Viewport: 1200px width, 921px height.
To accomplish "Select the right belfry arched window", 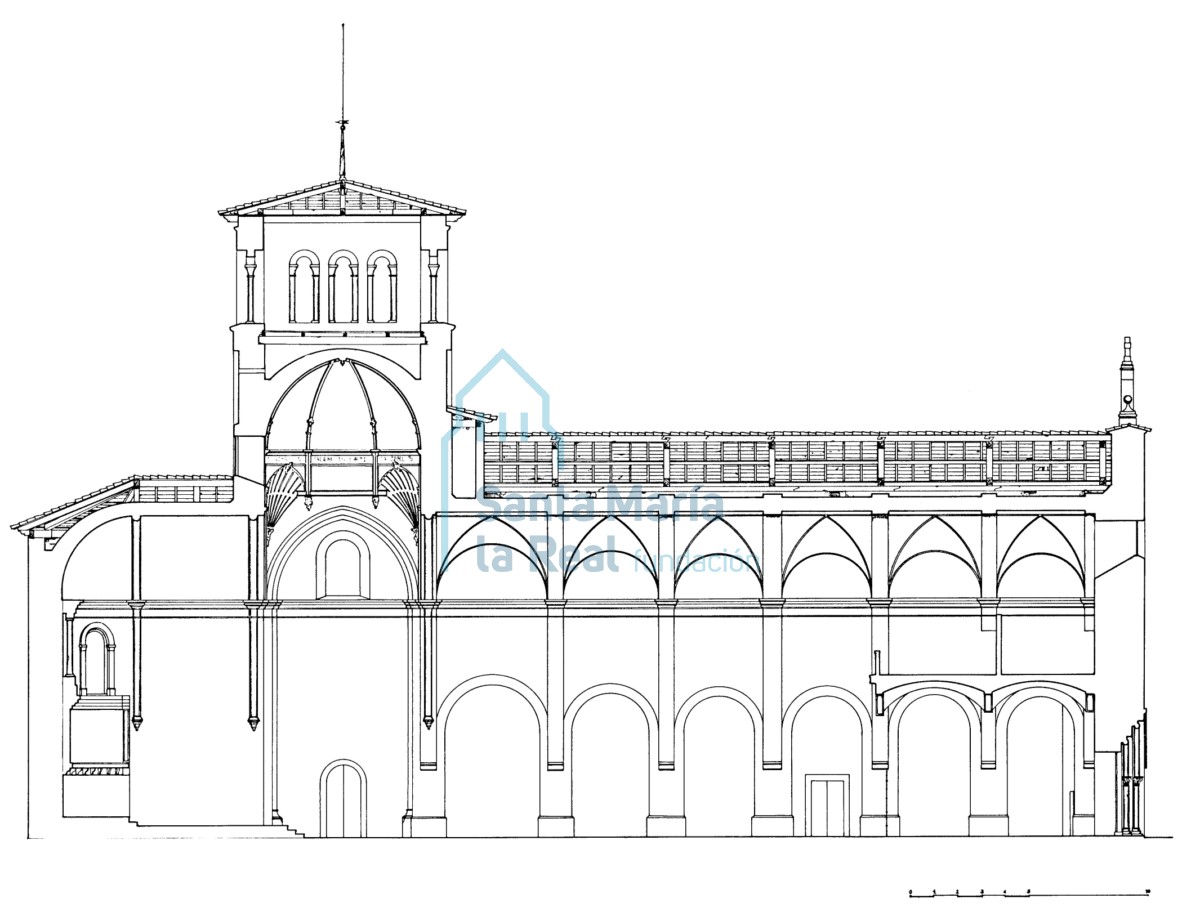I will click(382, 287).
